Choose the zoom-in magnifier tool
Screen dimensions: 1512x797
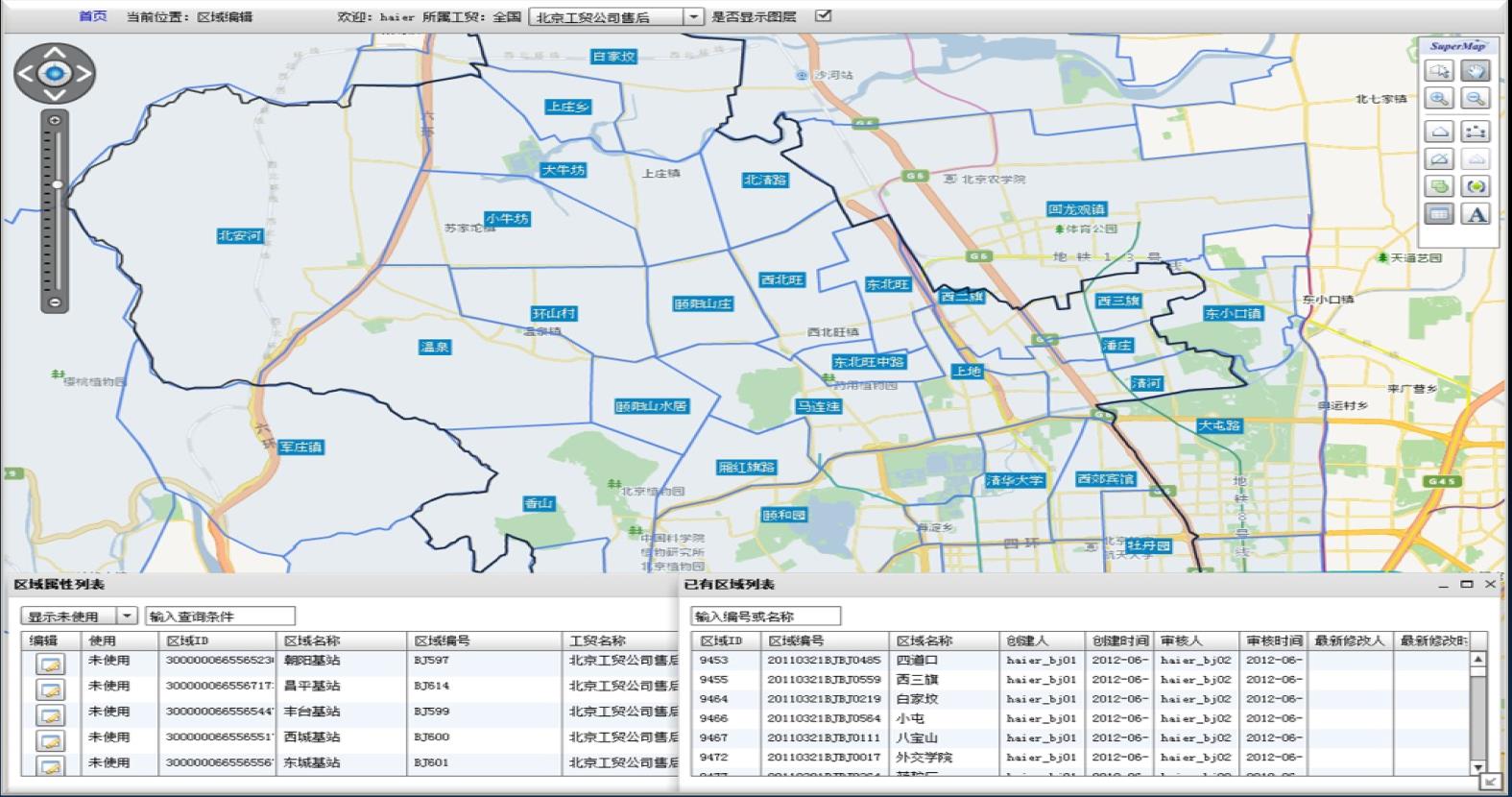[x=1439, y=98]
